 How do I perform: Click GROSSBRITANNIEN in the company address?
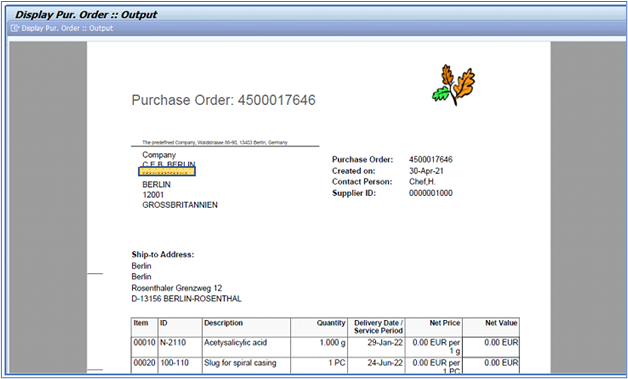click(x=180, y=205)
